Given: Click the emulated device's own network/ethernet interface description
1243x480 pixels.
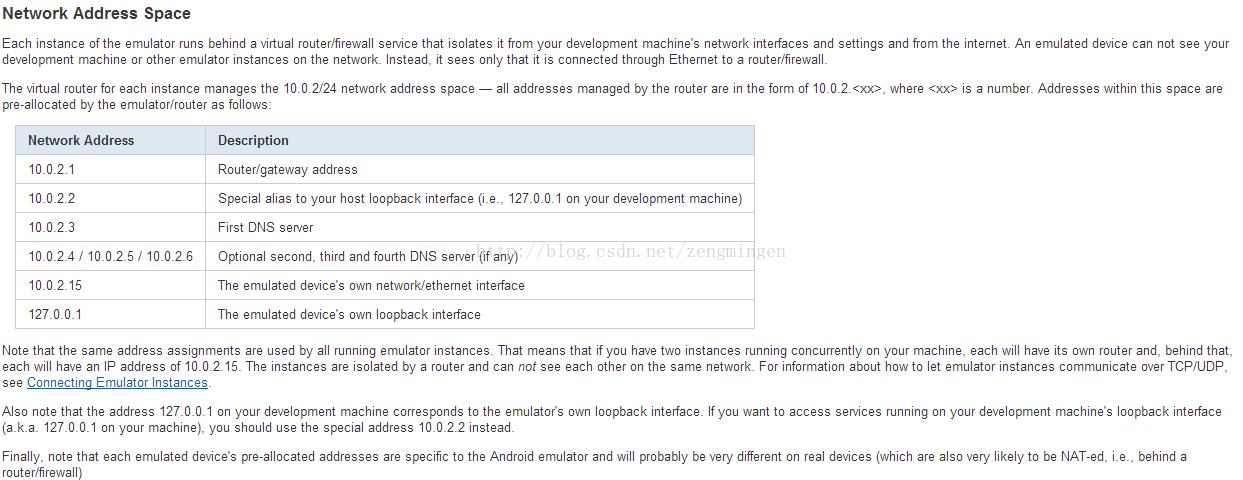Looking at the screenshot, I should (480, 285).
